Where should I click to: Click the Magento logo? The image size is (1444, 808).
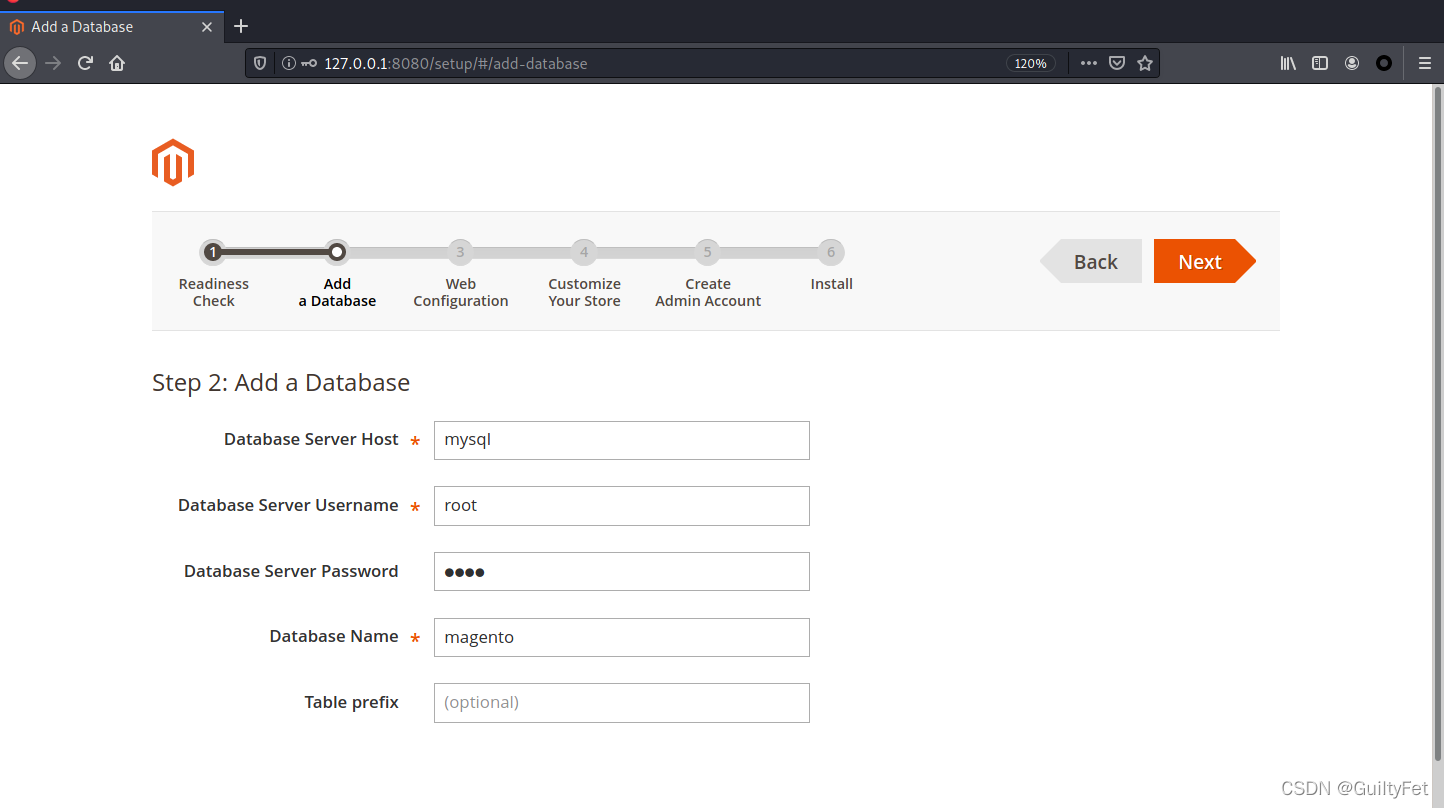172,161
